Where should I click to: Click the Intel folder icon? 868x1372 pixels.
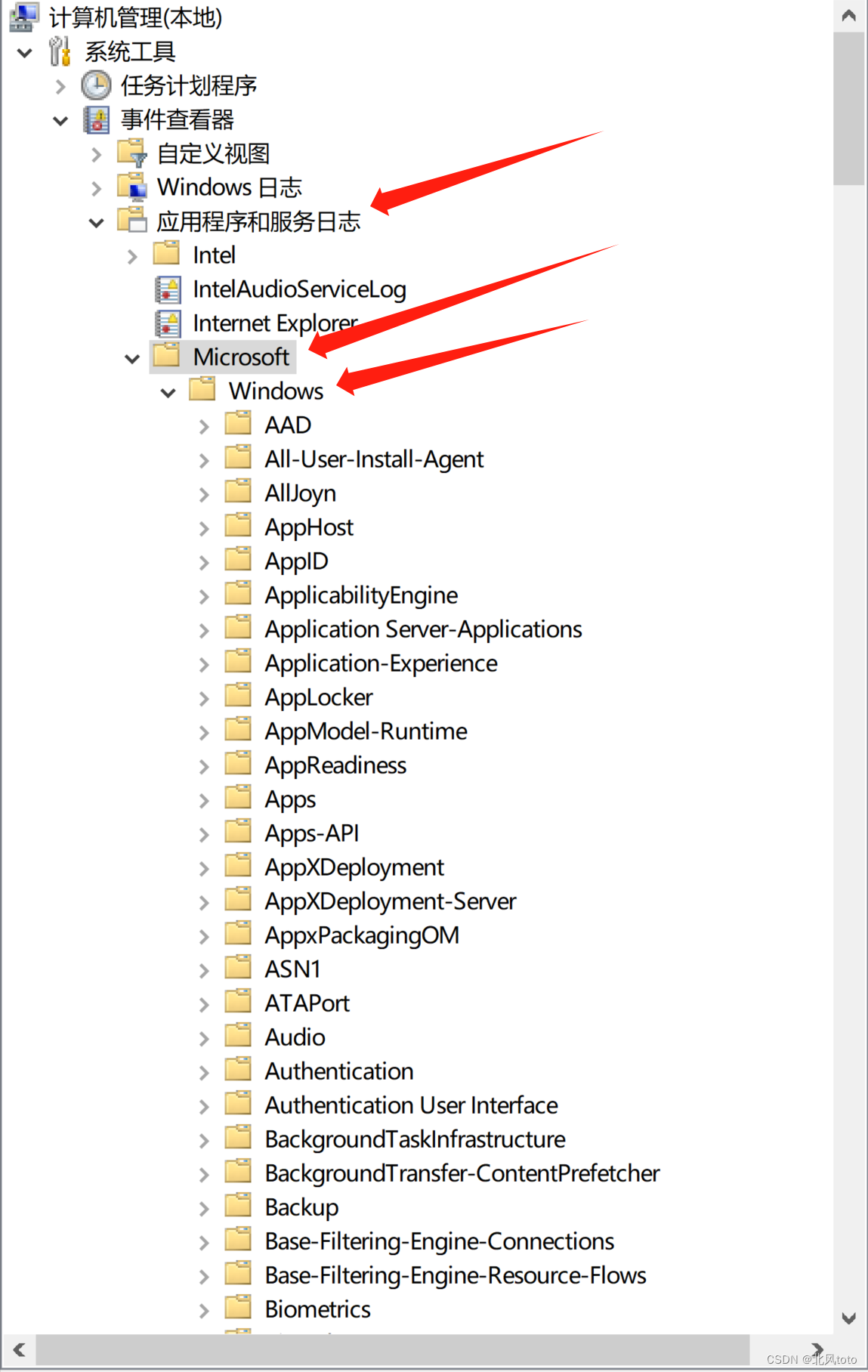167,253
